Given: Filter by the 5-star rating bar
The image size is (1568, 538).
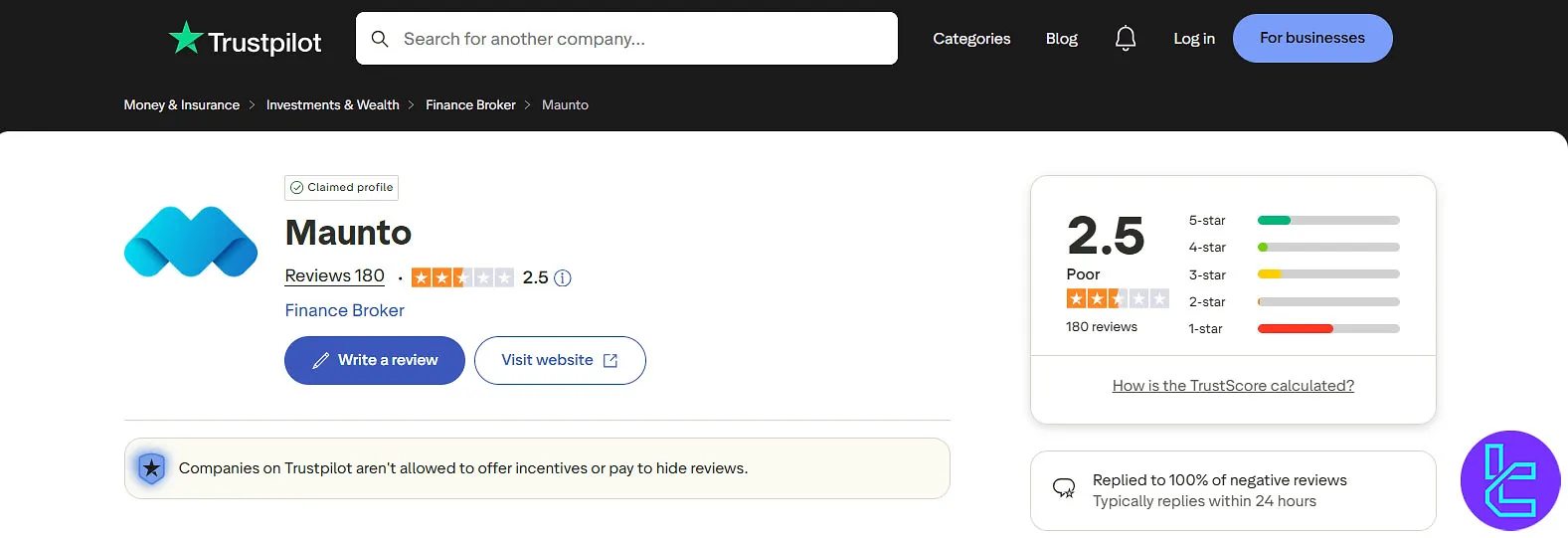Looking at the screenshot, I should pyautogui.click(x=1328, y=221).
